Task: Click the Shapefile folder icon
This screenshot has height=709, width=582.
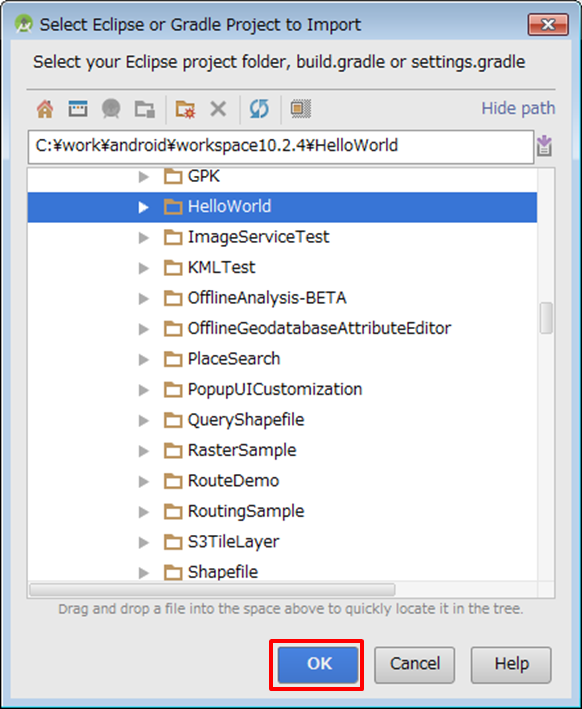Action: pos(173,572)
